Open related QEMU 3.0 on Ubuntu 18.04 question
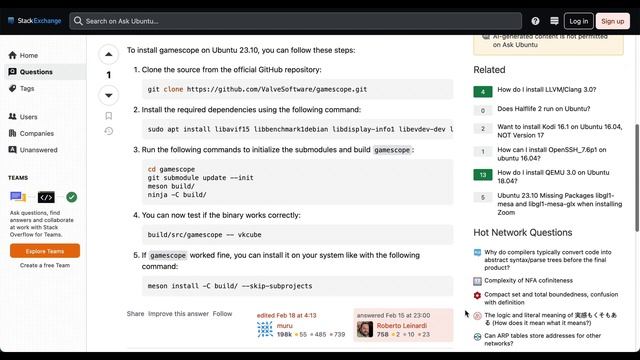 point(553,177)
